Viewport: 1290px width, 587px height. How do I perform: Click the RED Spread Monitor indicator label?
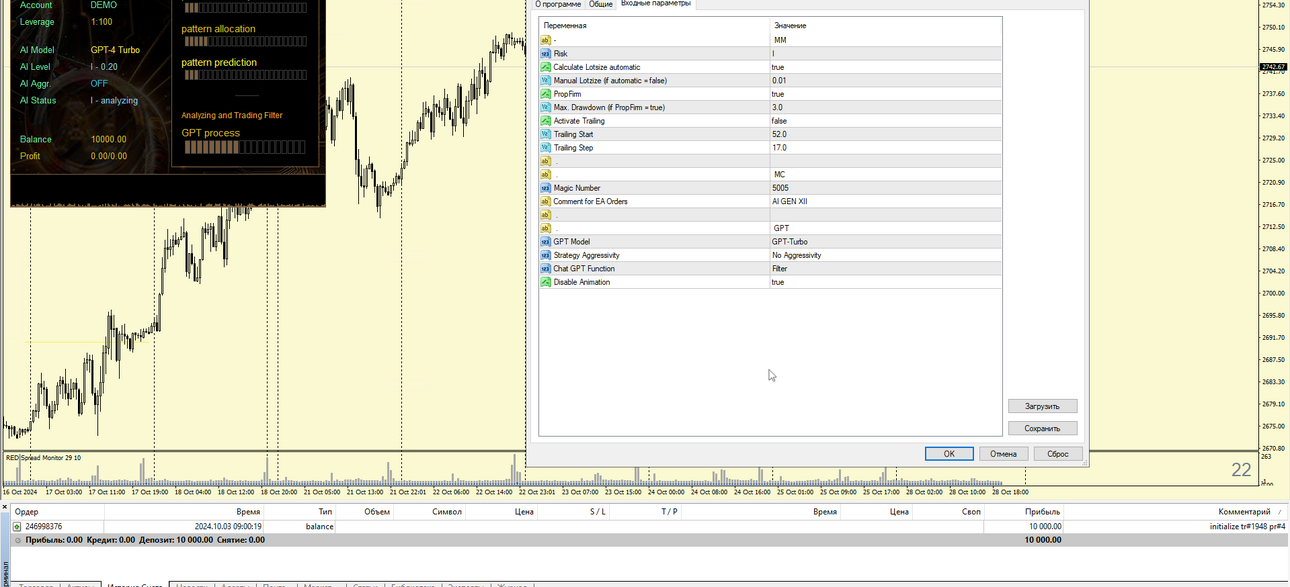pyautogui.click(x=43, y=457)
